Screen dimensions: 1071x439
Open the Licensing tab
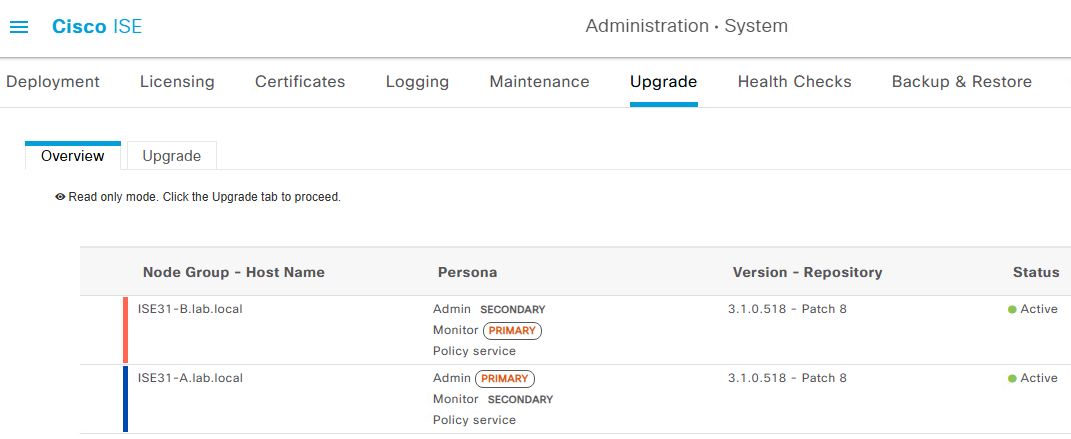pyautogui.click(x=177, y=82)
